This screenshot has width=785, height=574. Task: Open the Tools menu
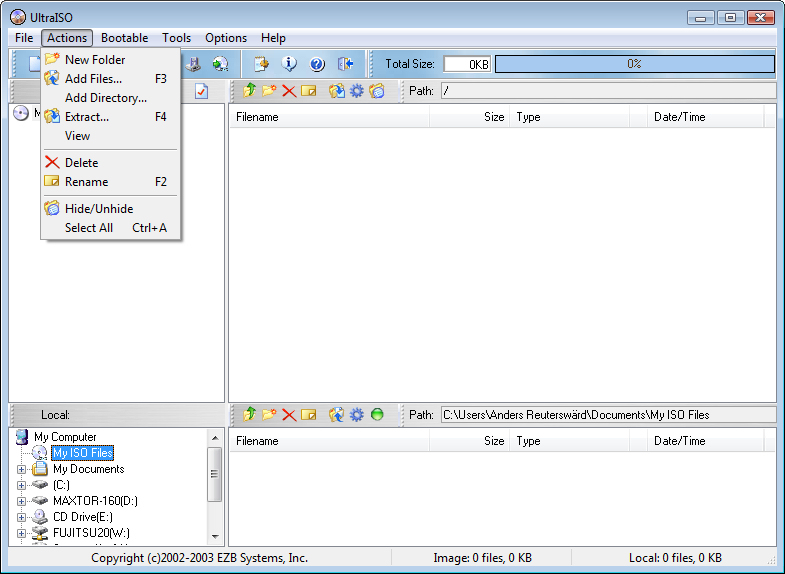[176, 38]
